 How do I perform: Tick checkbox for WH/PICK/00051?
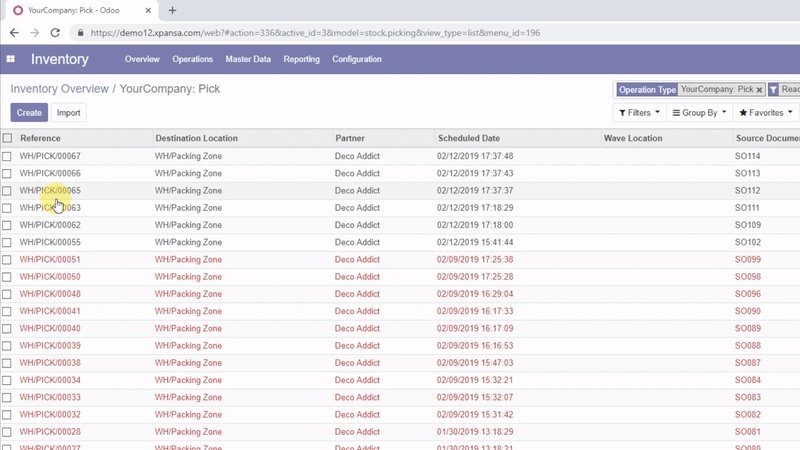click(7, 260)
